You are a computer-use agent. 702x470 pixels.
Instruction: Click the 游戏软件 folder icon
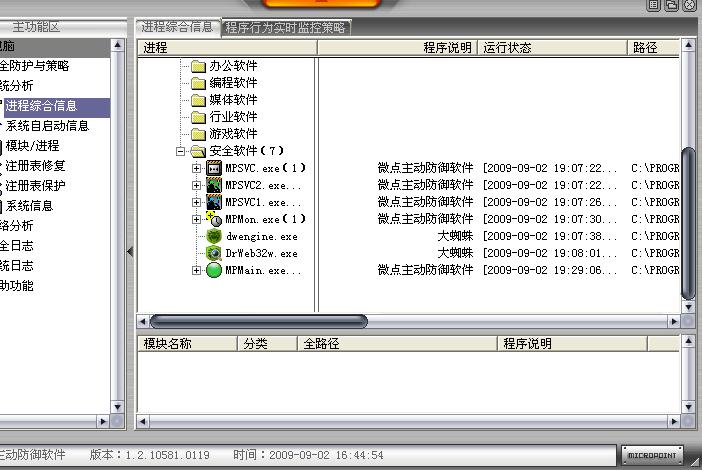point(198,134)
